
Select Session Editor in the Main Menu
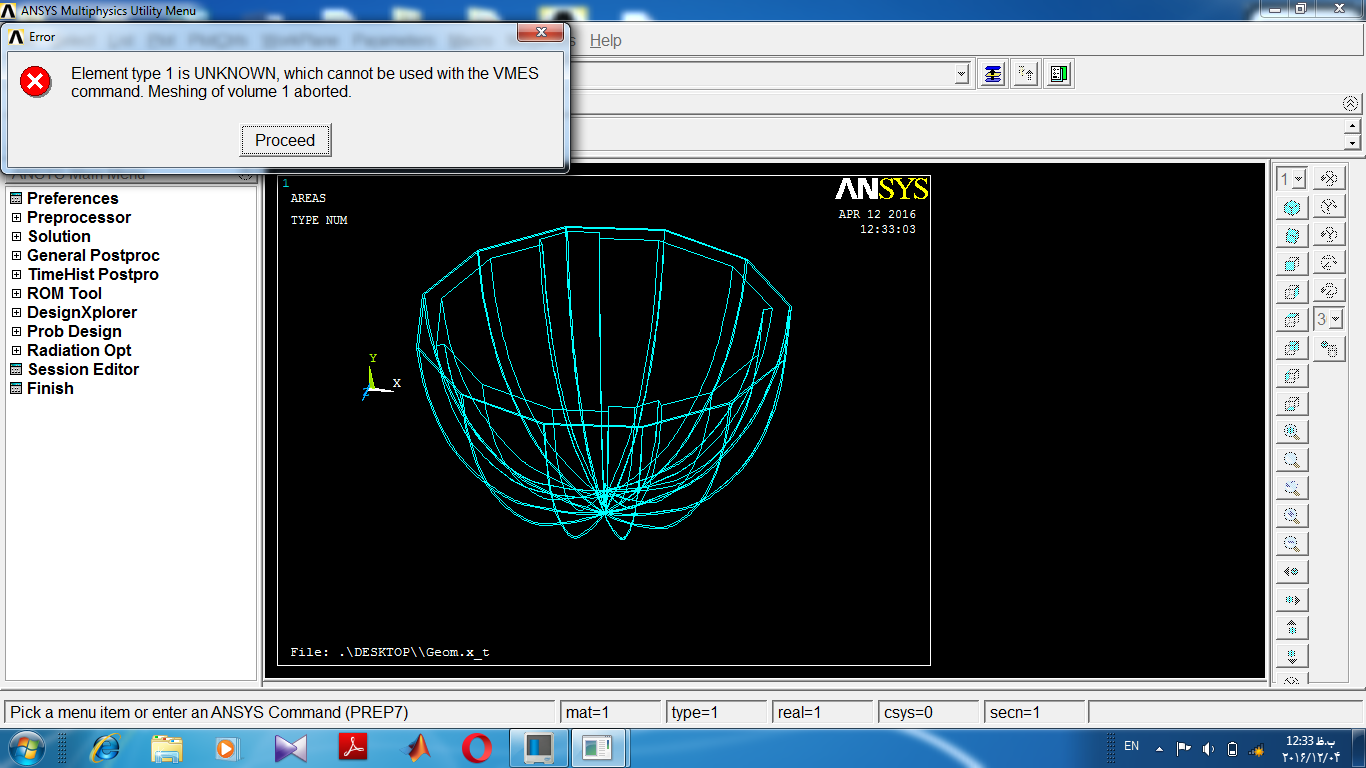coord(83,369)
